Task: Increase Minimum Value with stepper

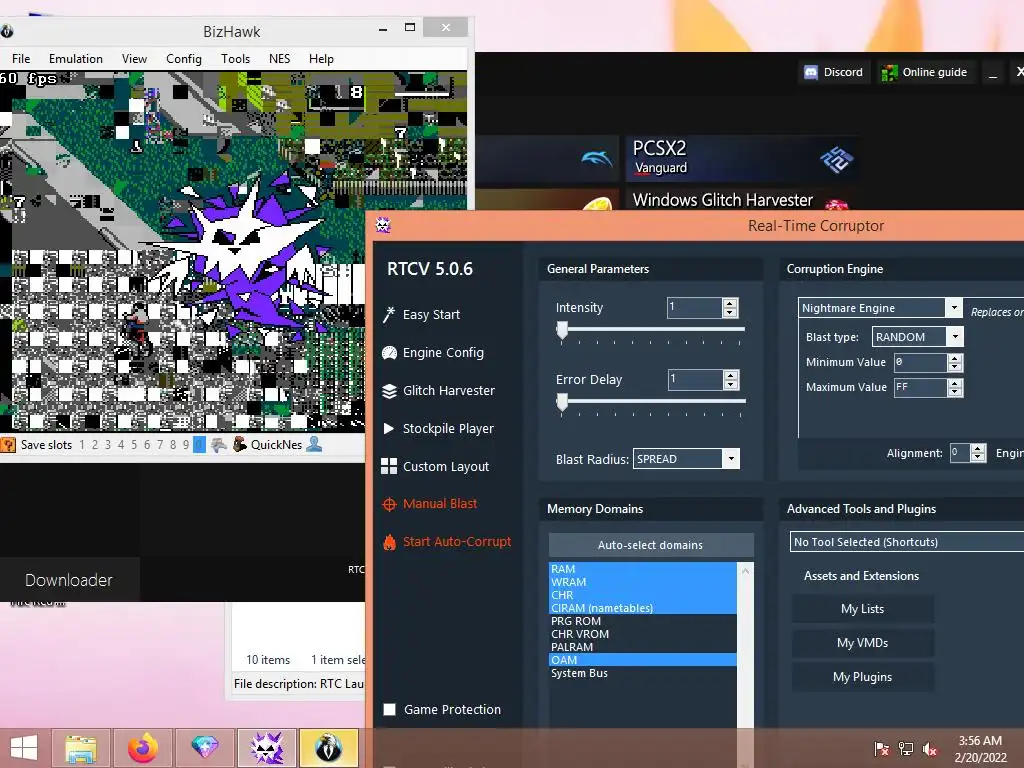Action: 955,359
